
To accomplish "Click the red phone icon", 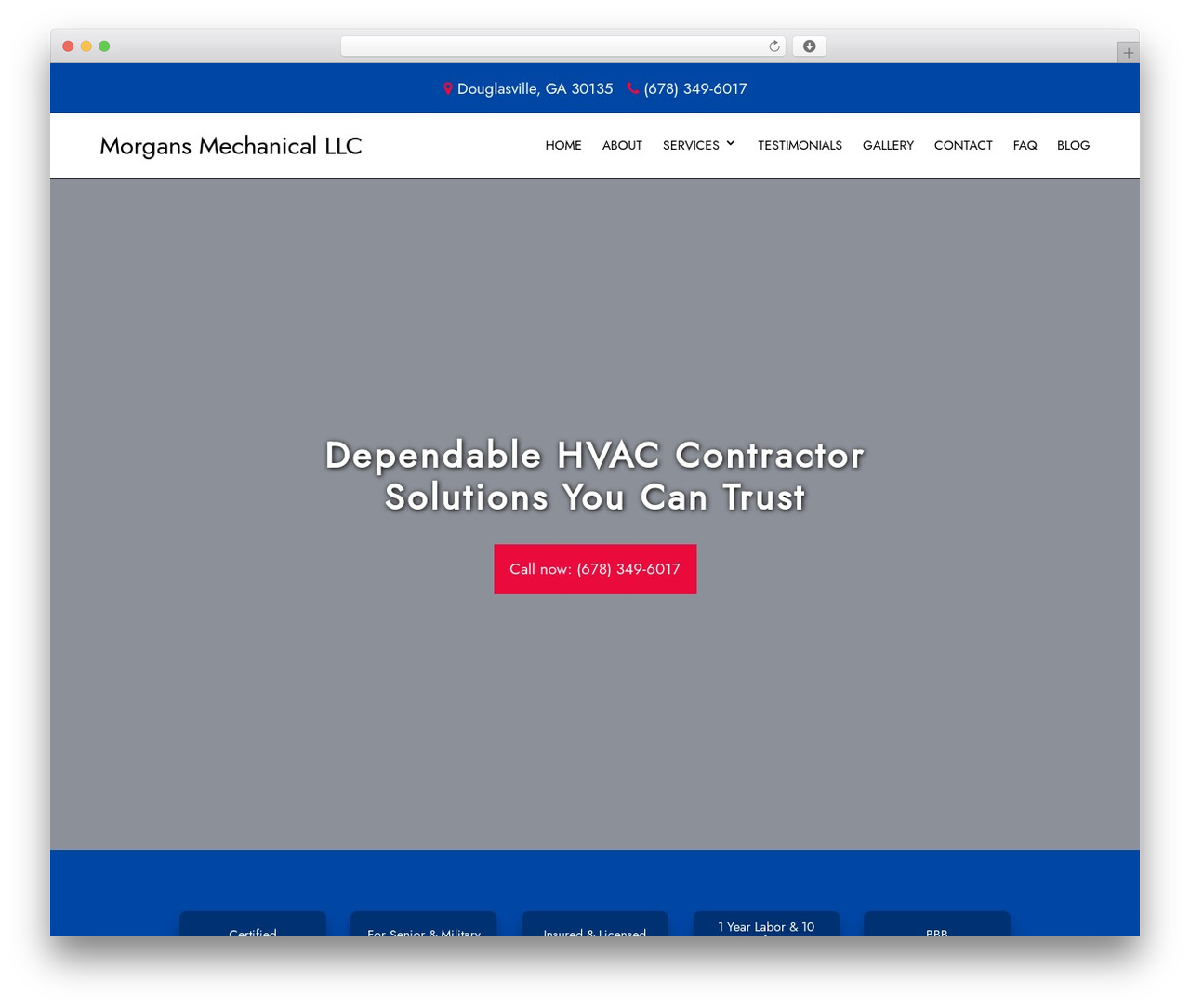I will pyautogui.click(x=633, y=88).
